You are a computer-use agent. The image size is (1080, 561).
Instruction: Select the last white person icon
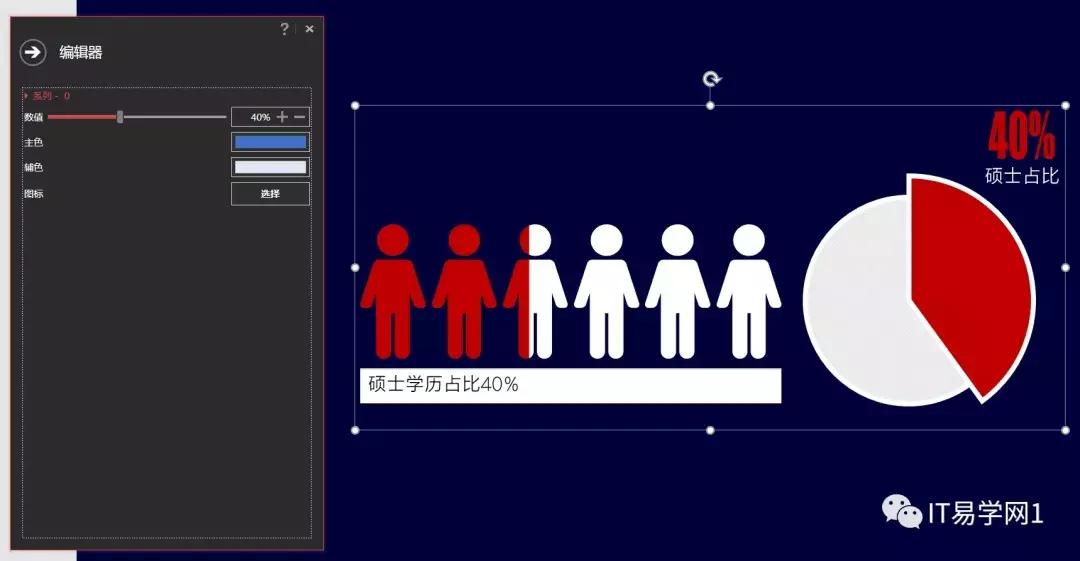coord(748,291)
